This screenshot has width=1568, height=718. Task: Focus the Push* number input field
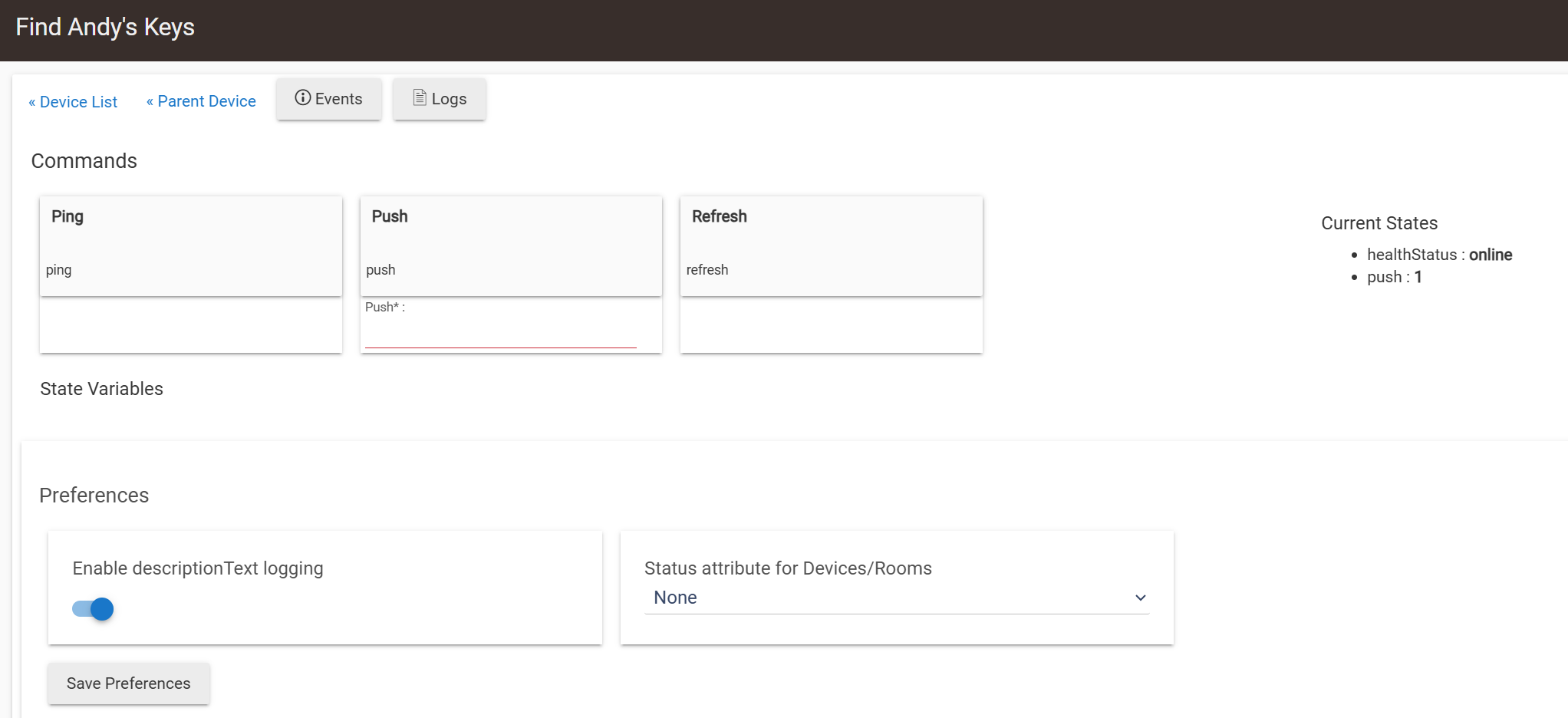[x=501, y=334]
